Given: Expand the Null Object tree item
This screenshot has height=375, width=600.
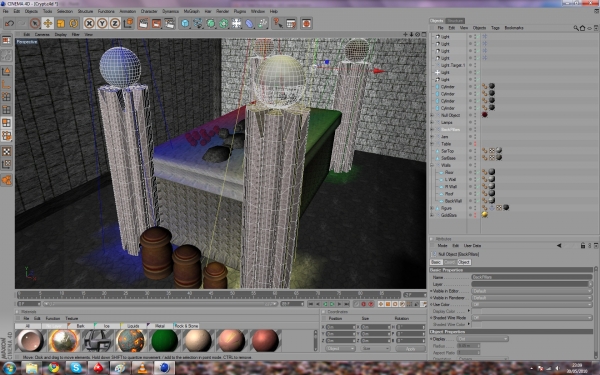Looking at the screenshot, I should (432, 115).
